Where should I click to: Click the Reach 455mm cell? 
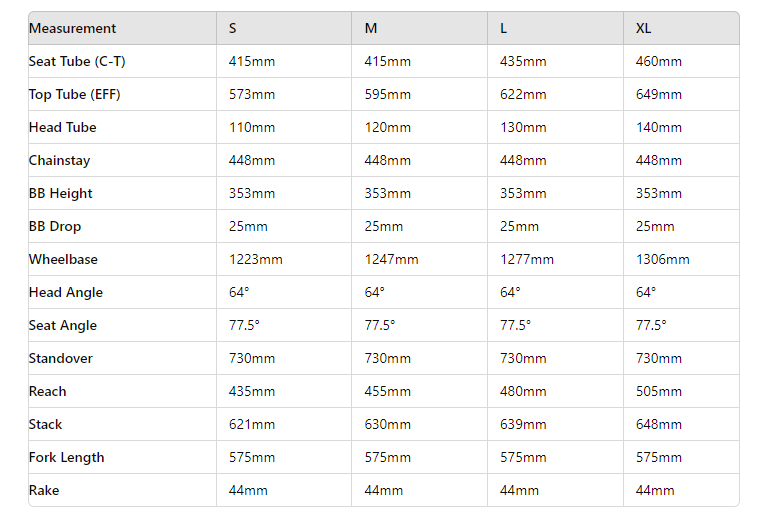(x=387, y=391)
